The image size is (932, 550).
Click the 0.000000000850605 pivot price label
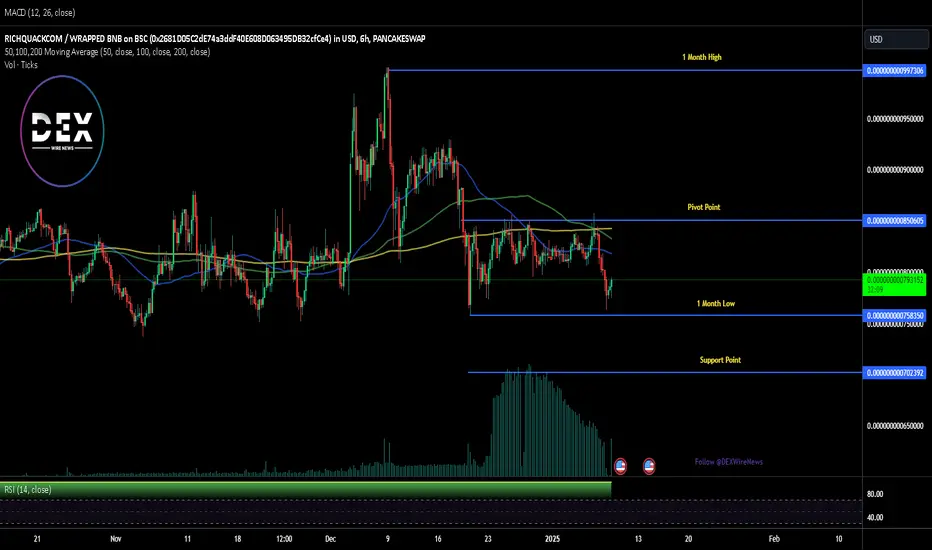click(x=895, y=221)
